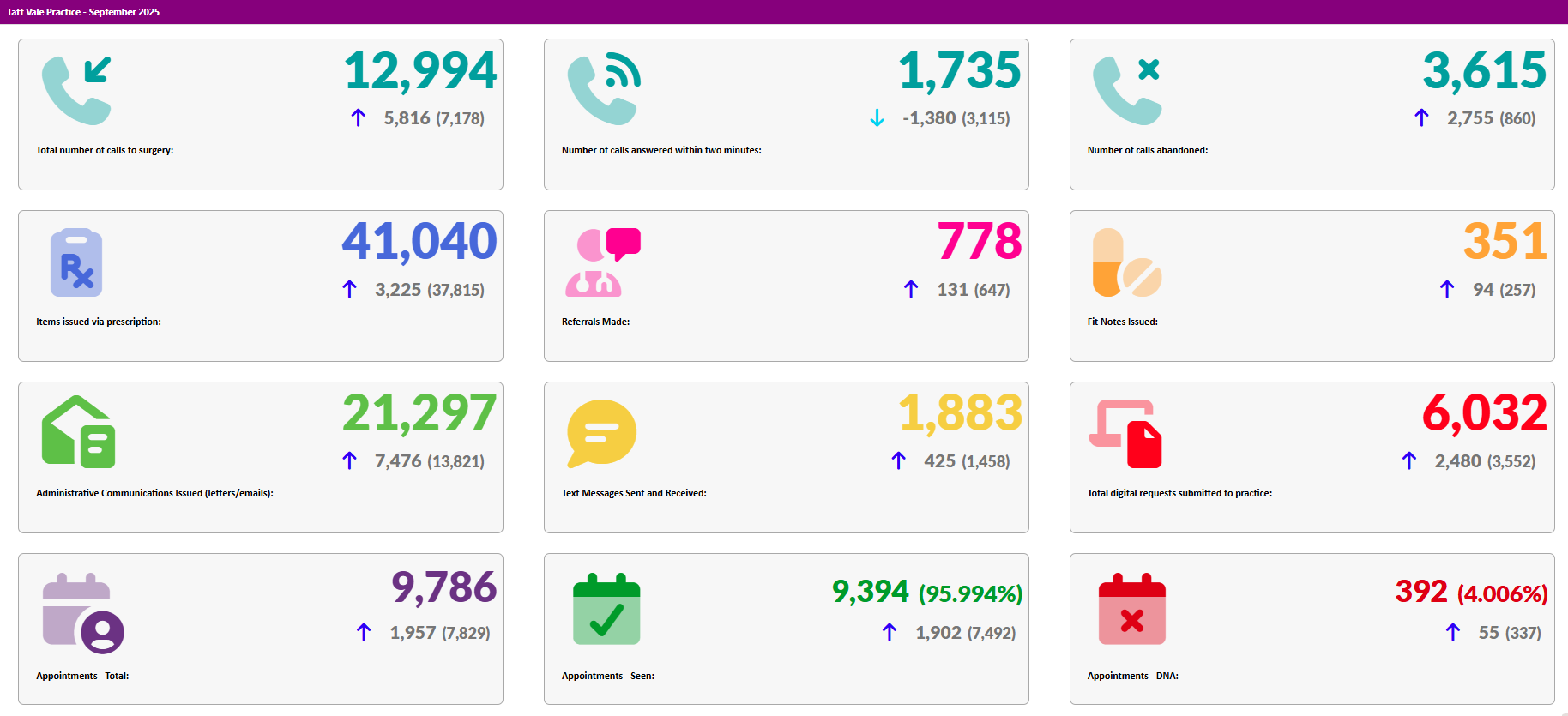This screenshot has height=716, width=1568.
Task: Click the answered calls phone signal icon
Action: tap(604, 90)
